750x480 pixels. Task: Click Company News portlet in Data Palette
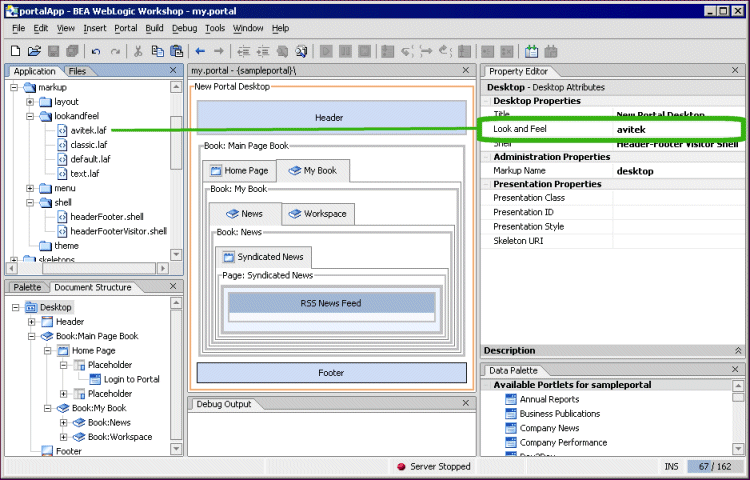pyautogui.click(x=549, y=428)
